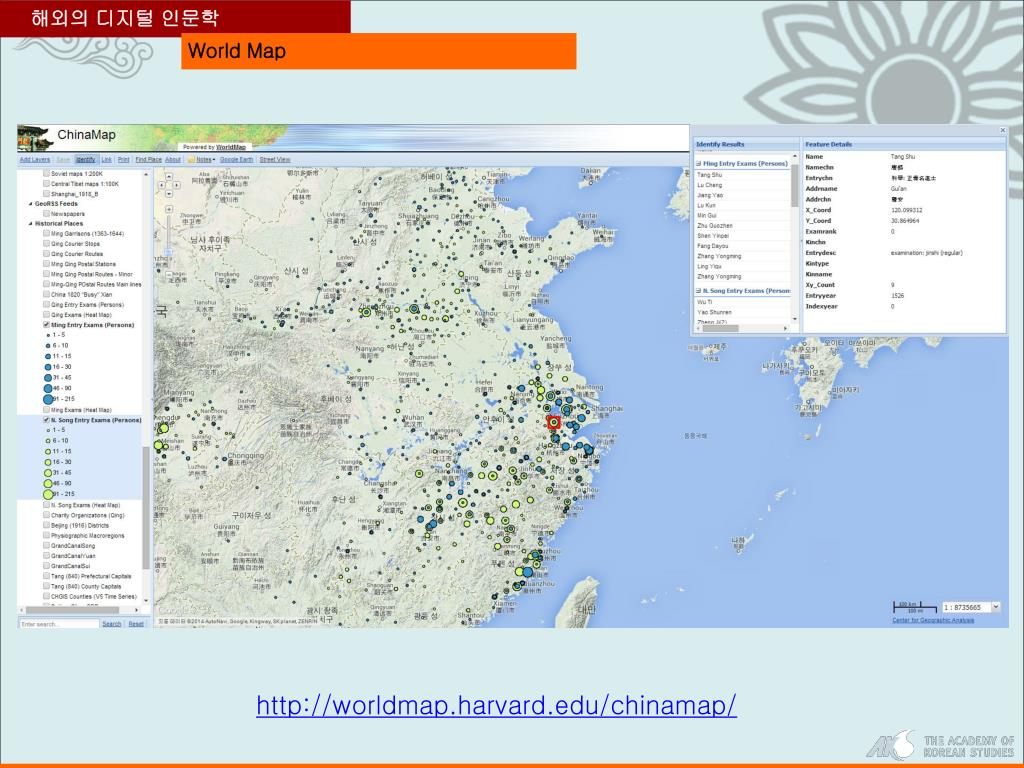Pan the map up with the arrow button
1024x768 pixels.
pos(169,176)
